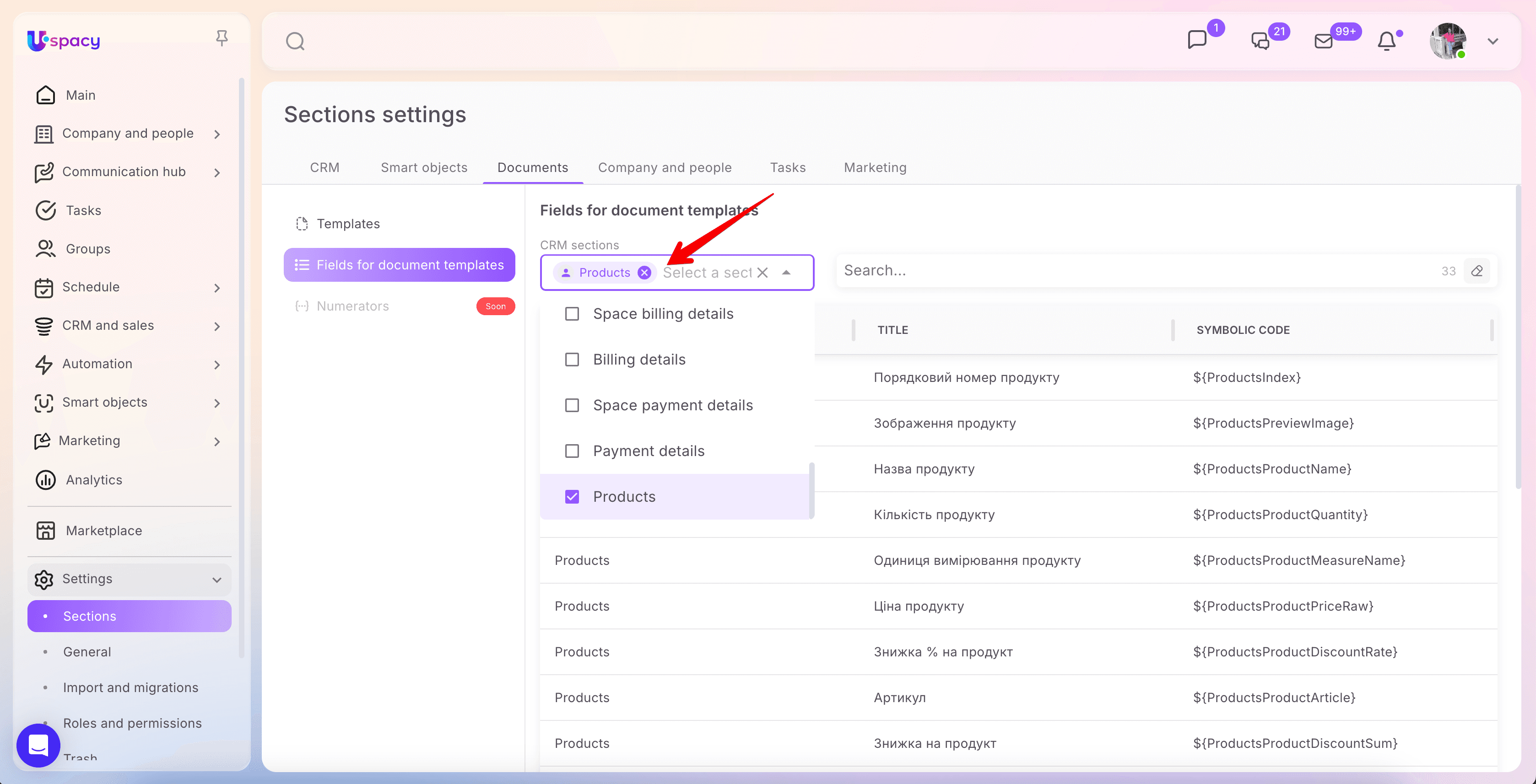Click into the fields Search input
The height and width of the screenshot is (784, 1536).
1138,271
